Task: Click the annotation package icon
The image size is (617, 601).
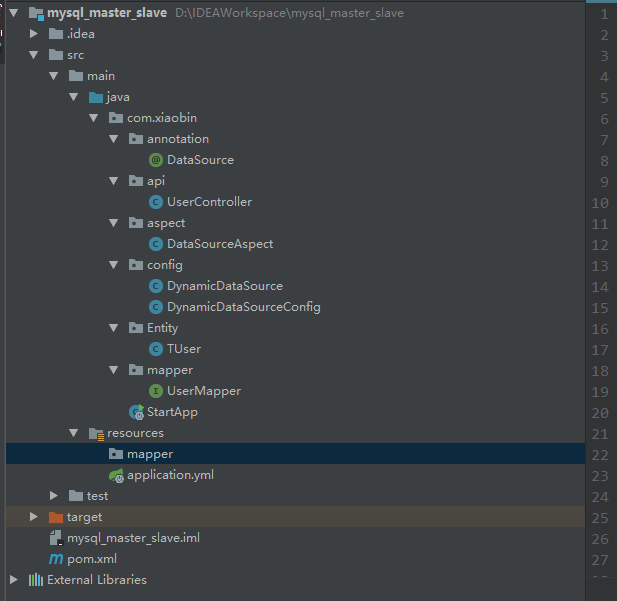Action: tap(136, 139)
